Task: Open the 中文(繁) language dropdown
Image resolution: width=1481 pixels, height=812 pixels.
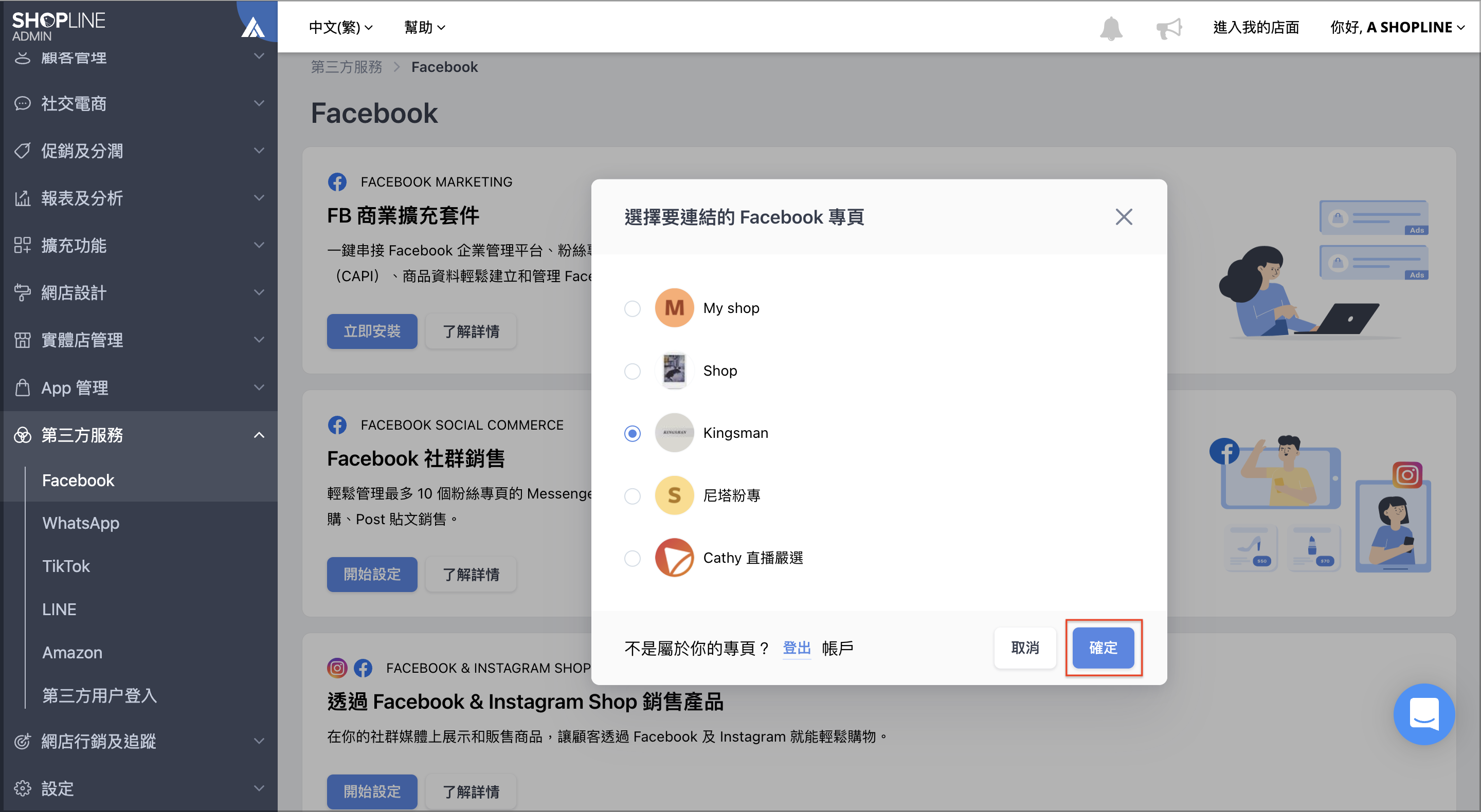Action: [x=340, y=27]
